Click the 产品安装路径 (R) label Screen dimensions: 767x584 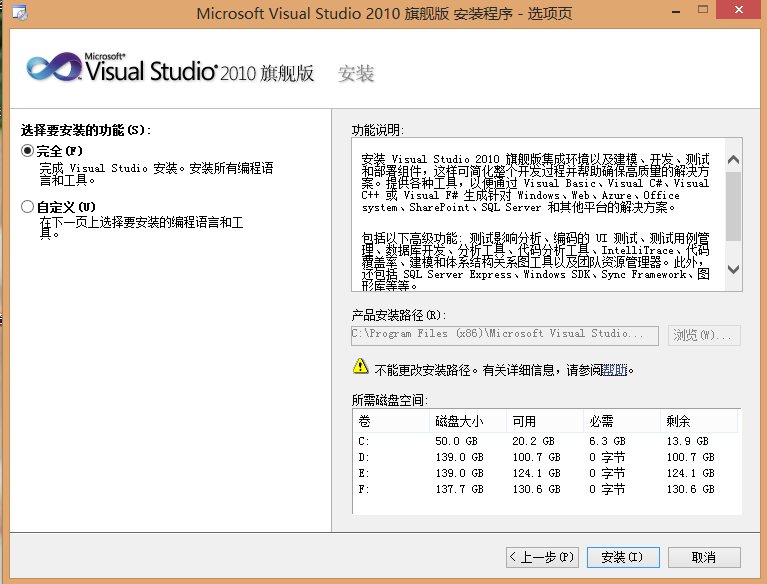[399, 315]
